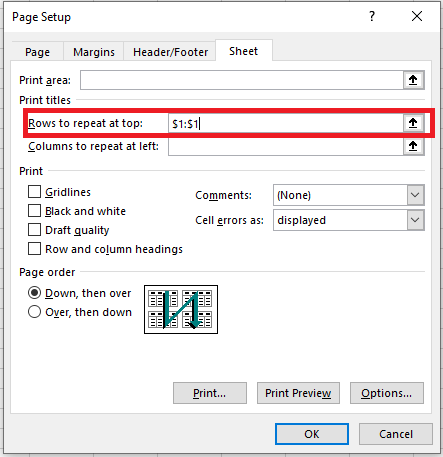Viewport: 443px width, 457px height.
Task: Go to the Page tab
Action: pyautogui.click(x=37, y=52)
